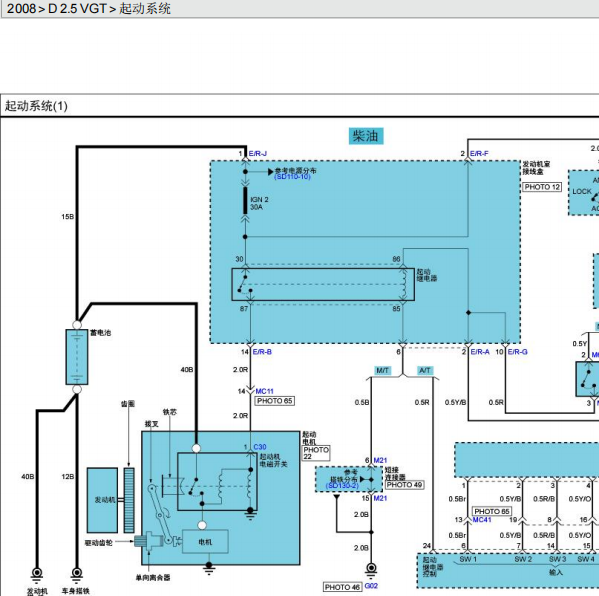Screen dimensions: 599x596
Task: Open the E/R-J connector link
Action: pos(257,154)
